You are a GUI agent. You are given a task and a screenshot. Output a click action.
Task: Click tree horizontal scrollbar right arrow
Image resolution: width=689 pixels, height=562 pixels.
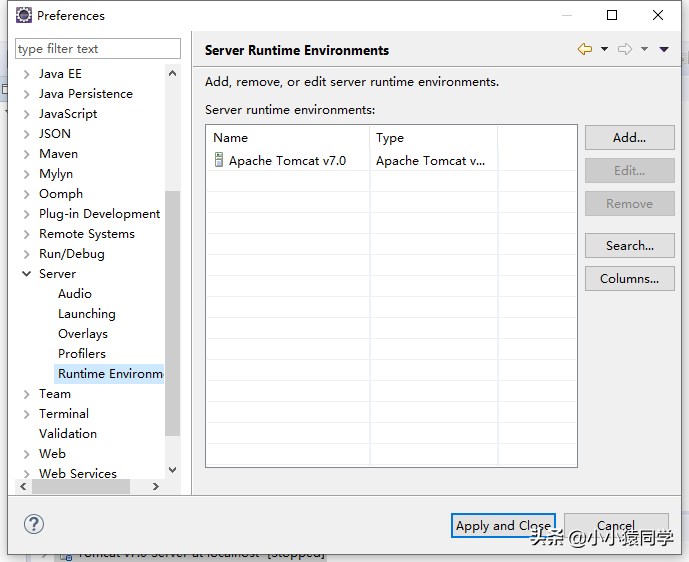[156, 486]
